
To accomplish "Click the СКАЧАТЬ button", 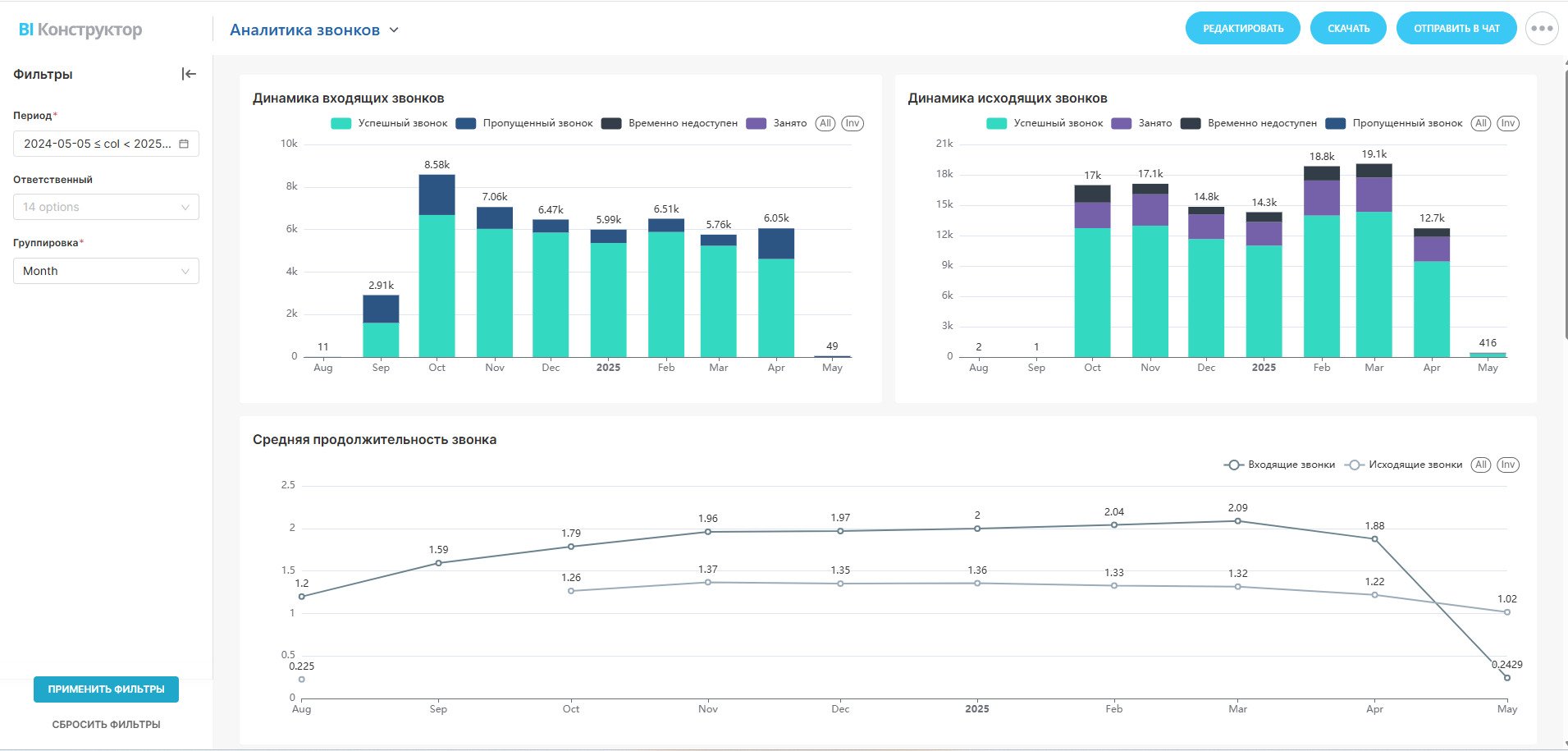I will click(1349, 29).
